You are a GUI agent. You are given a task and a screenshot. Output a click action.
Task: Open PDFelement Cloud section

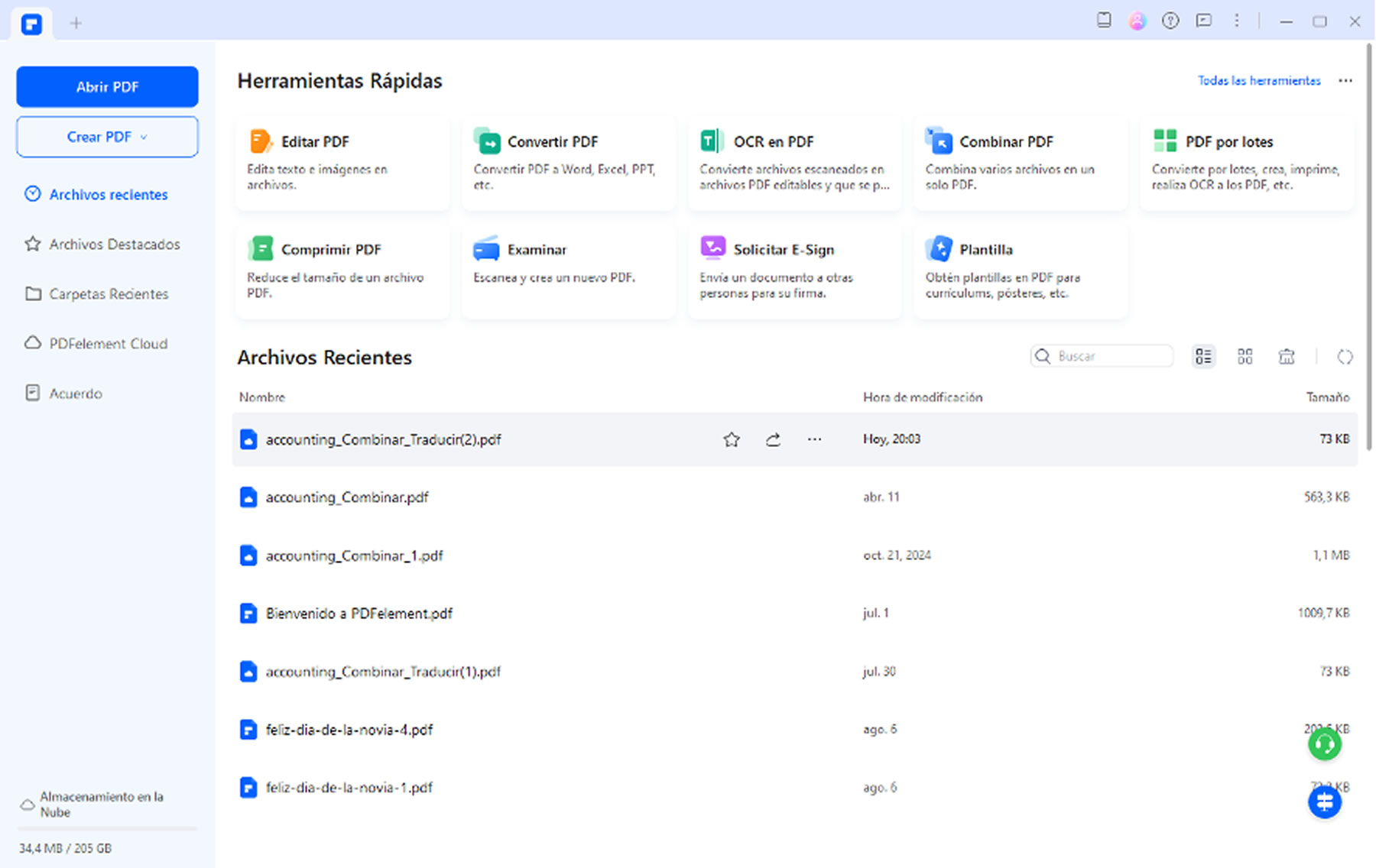tap(108, 344)
